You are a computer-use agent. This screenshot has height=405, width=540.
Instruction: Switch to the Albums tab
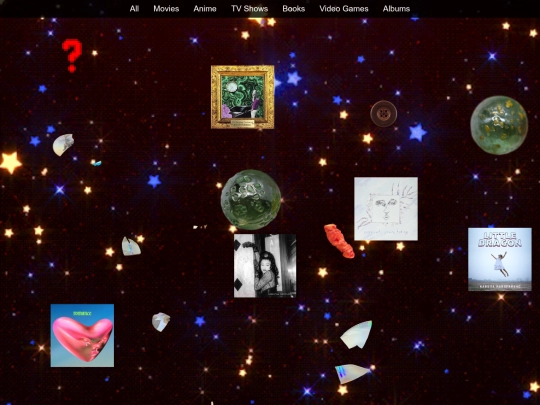396,9
